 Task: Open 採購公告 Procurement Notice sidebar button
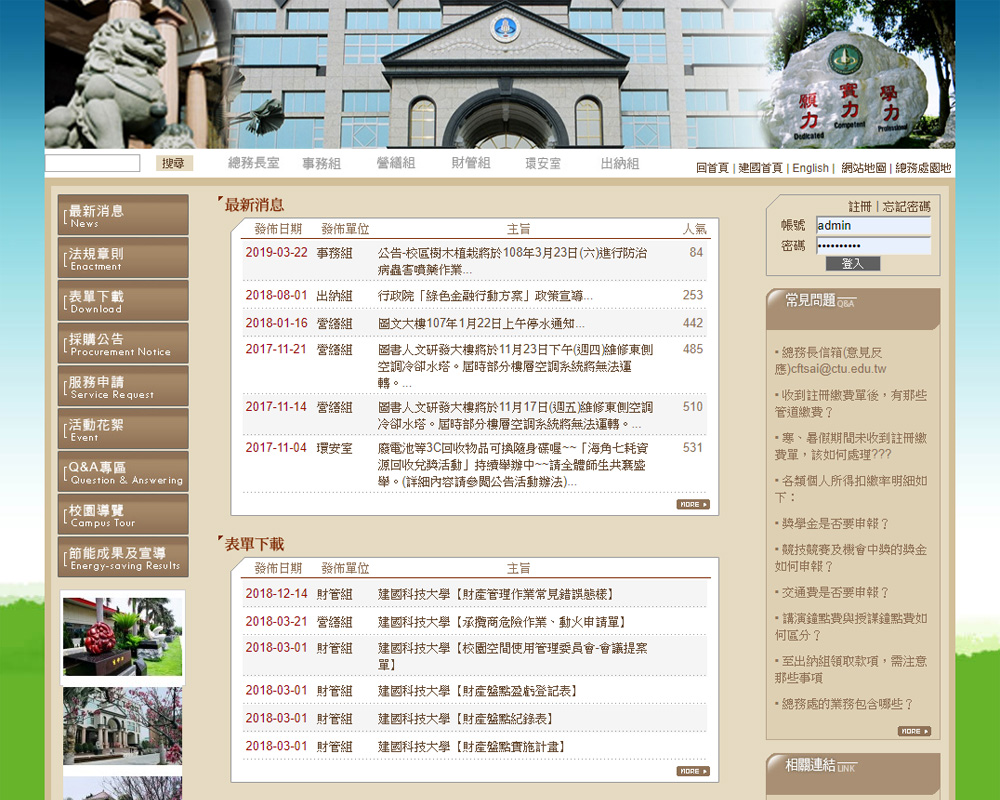click(x=123, y=343)
